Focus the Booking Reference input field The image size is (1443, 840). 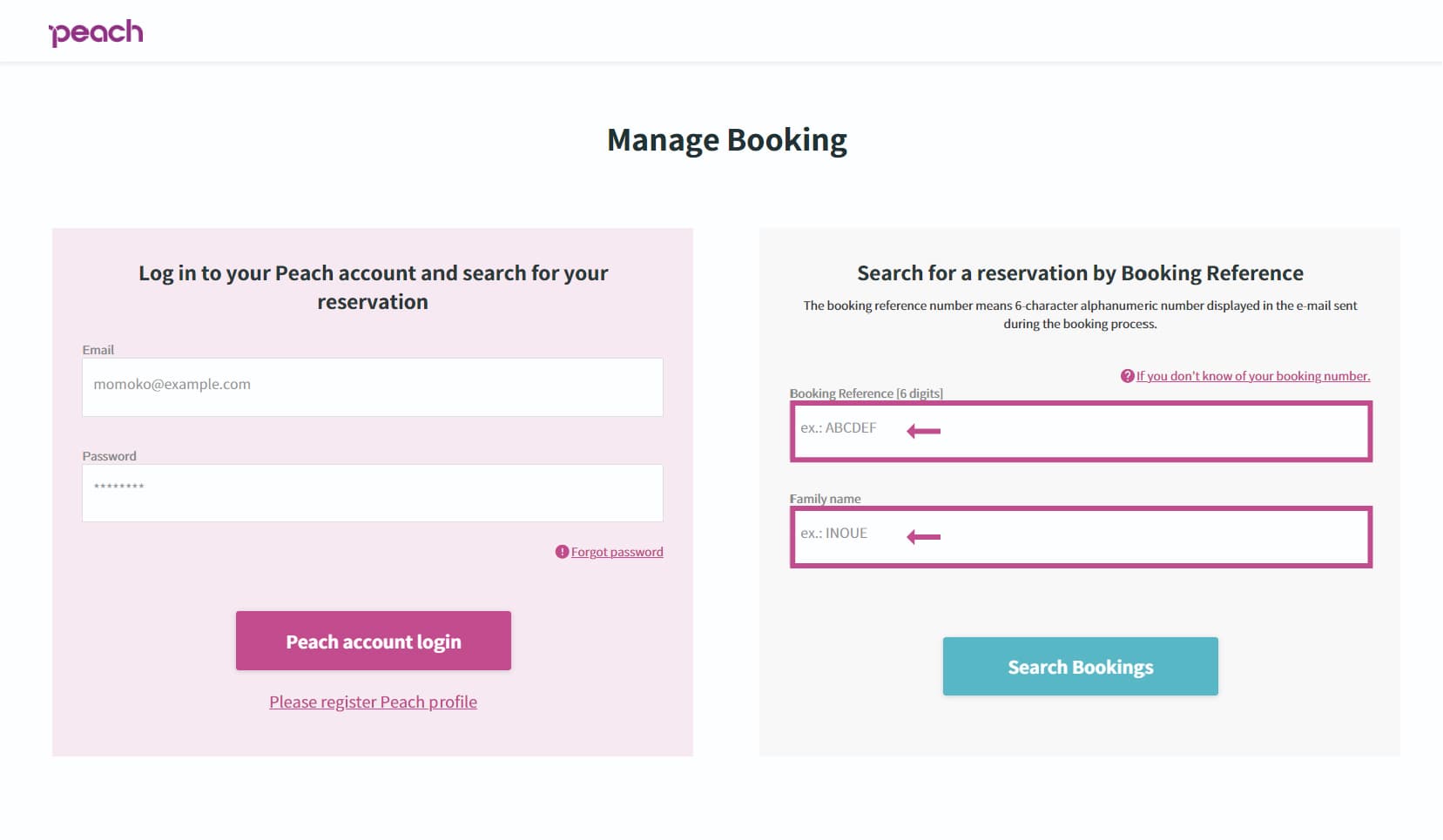coord(1081,431)
